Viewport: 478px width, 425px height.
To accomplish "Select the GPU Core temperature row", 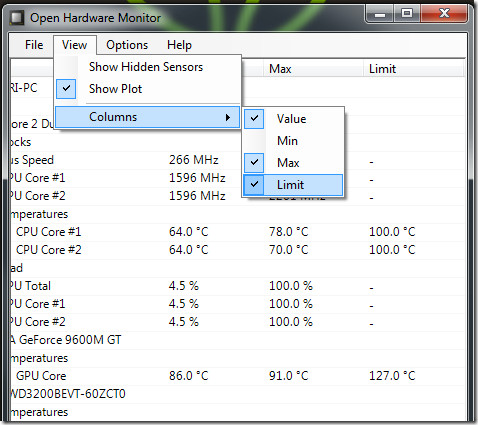I will 237,376.
